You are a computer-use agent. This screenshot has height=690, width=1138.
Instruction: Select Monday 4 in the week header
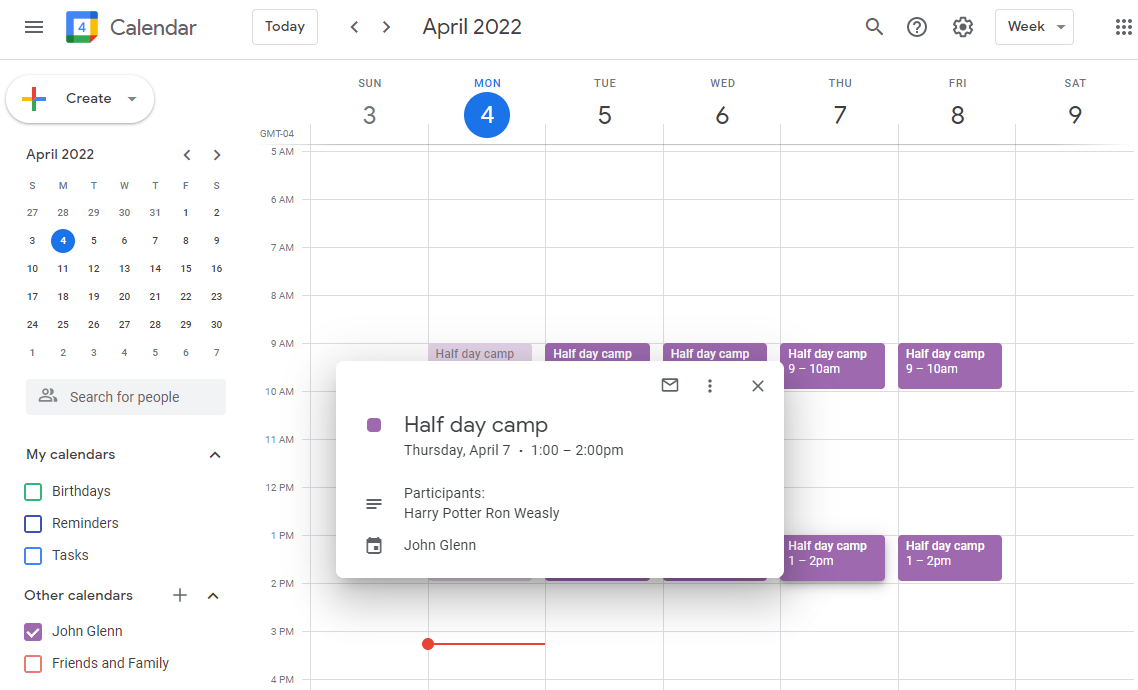[x=487, y=115]
